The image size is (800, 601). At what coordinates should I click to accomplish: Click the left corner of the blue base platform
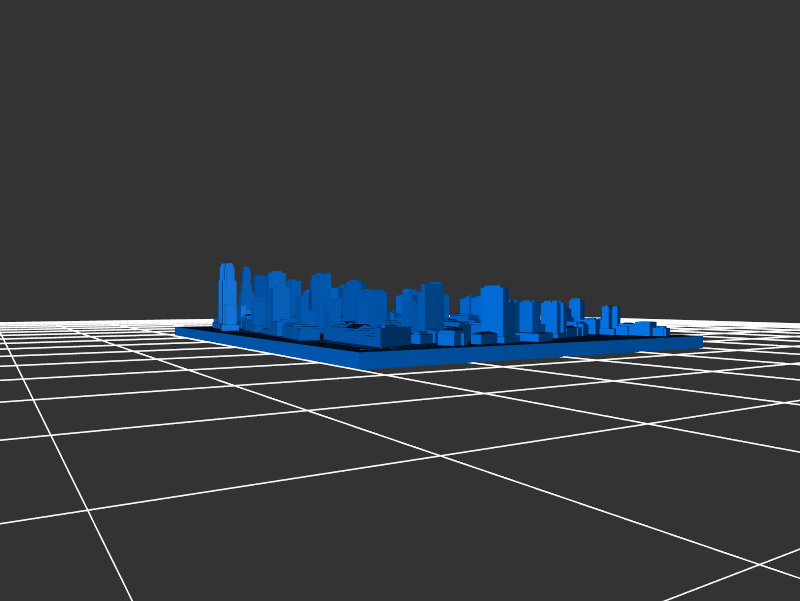tap(179, 329)
